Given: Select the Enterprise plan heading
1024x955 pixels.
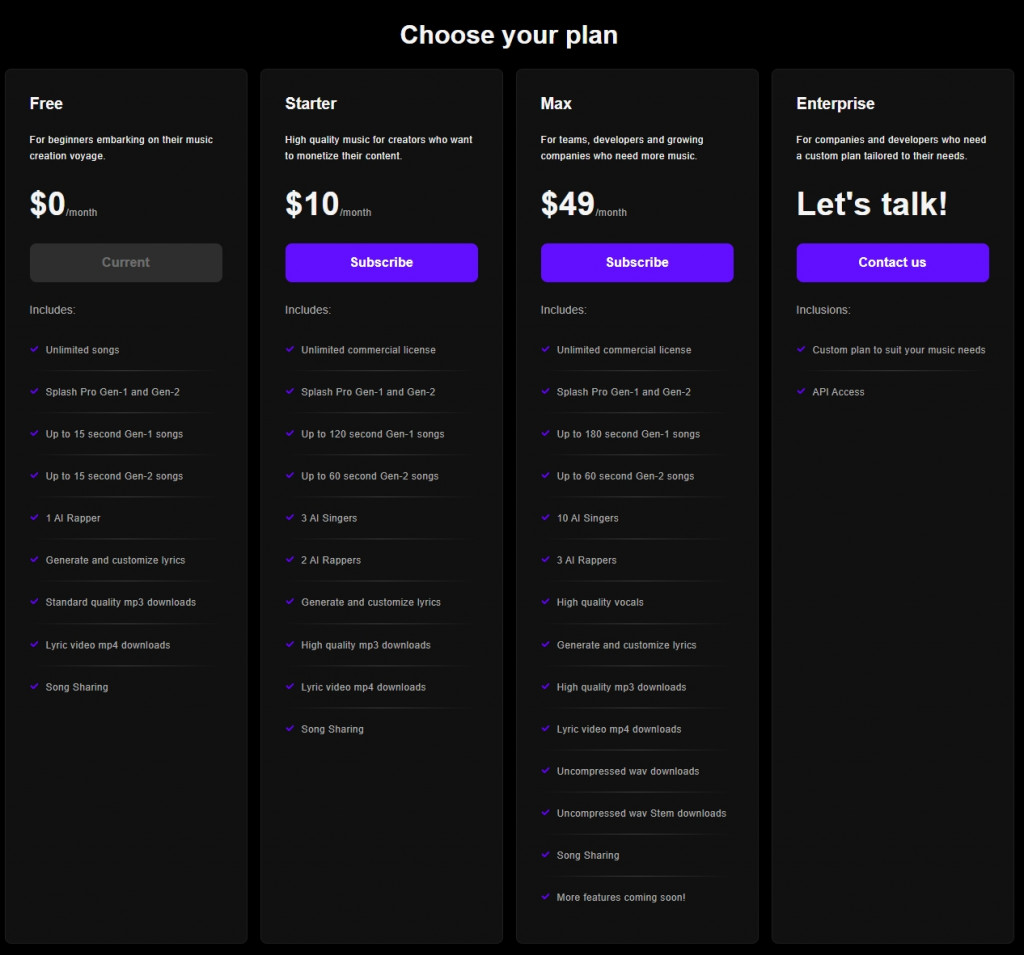Looking at the screenshot, I should (x=835, y=104).
